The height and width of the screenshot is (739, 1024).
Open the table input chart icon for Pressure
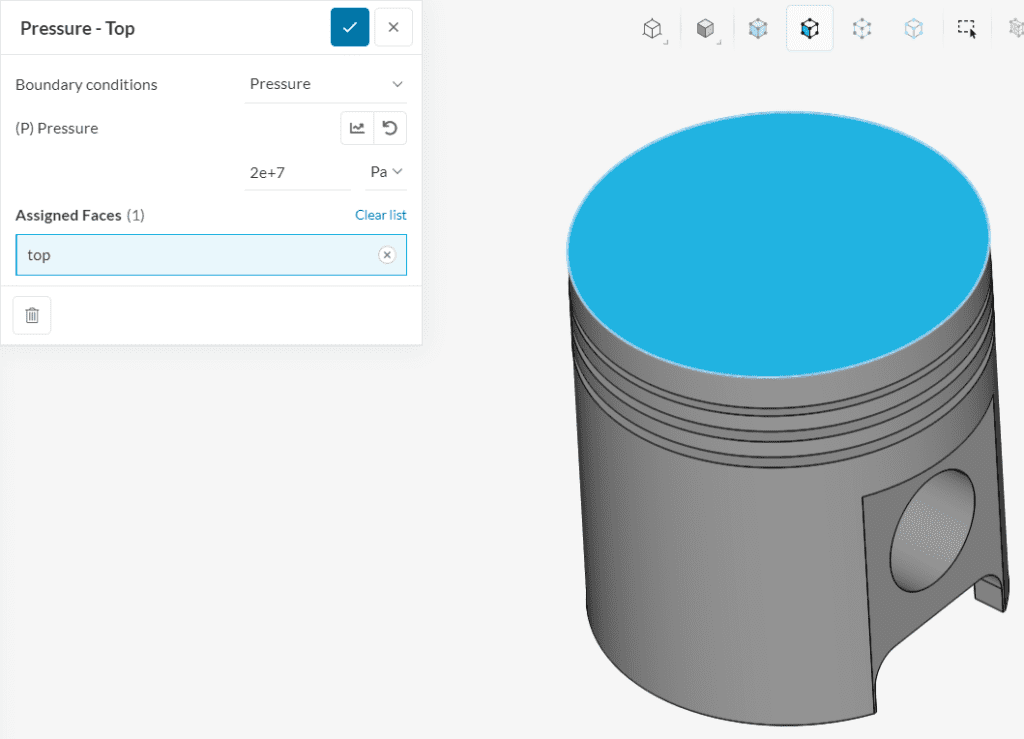[x=358, y=128]
